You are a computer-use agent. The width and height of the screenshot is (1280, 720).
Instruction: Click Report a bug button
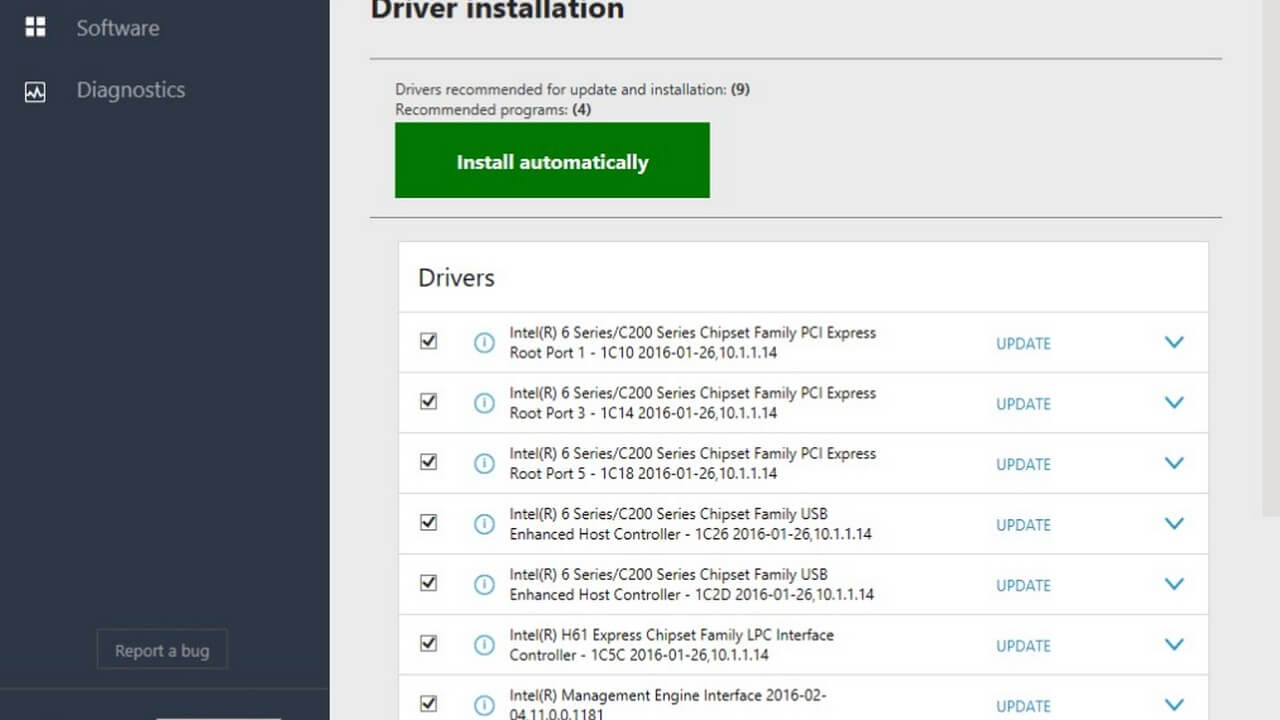point(162,650)
